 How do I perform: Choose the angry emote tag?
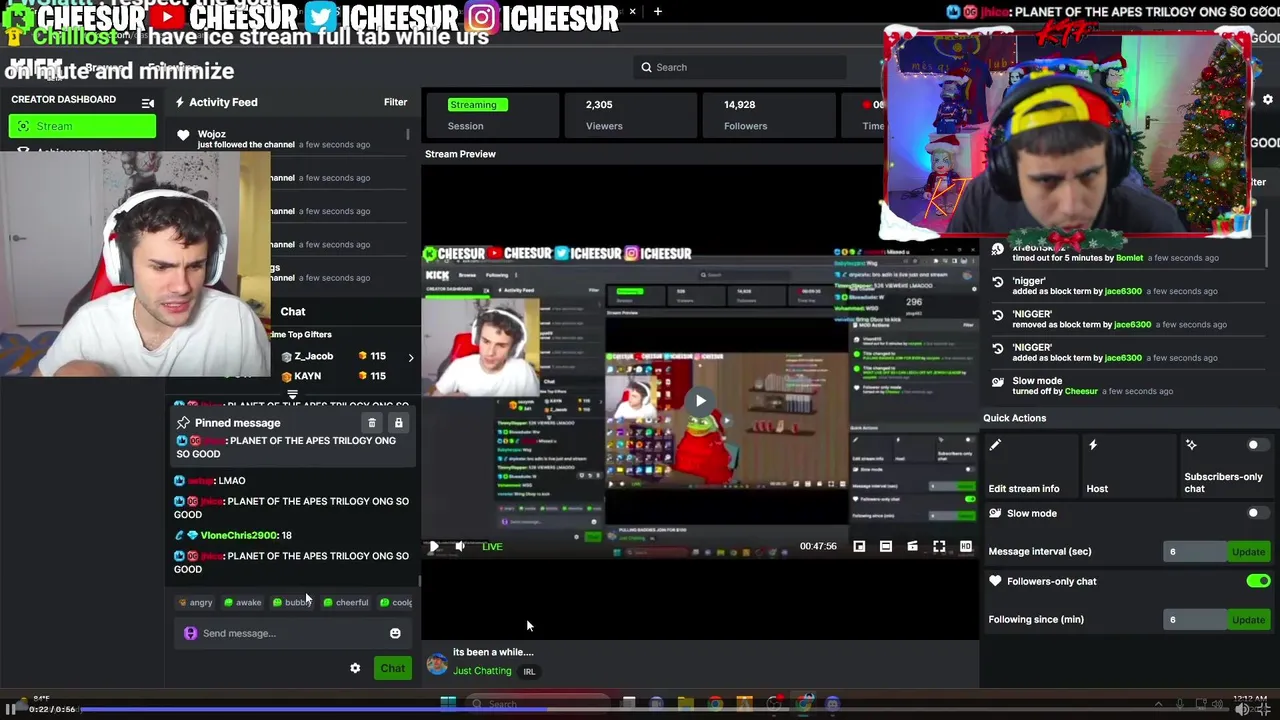click(195, 602)
